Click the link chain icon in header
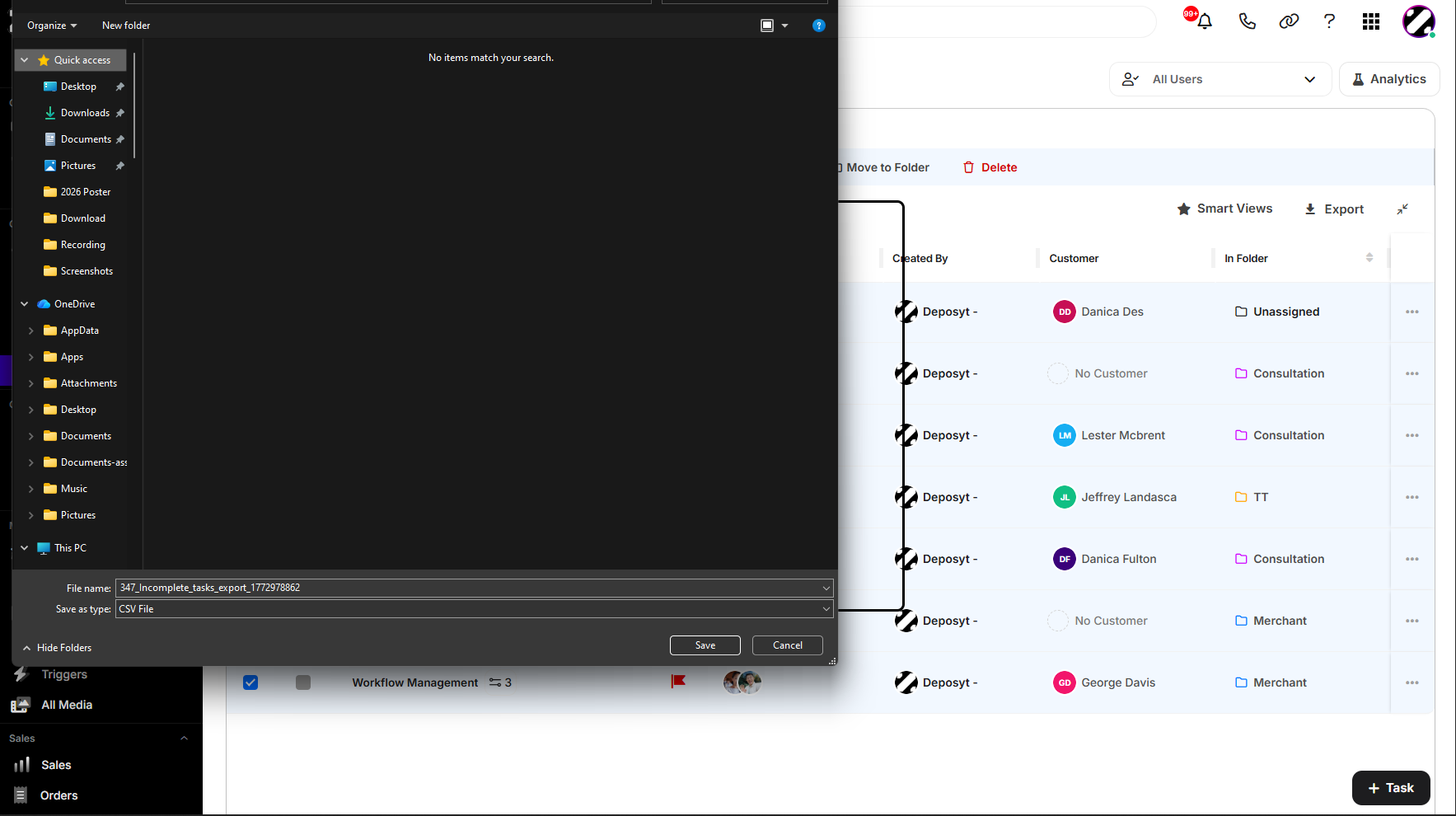 point(1289,21)
